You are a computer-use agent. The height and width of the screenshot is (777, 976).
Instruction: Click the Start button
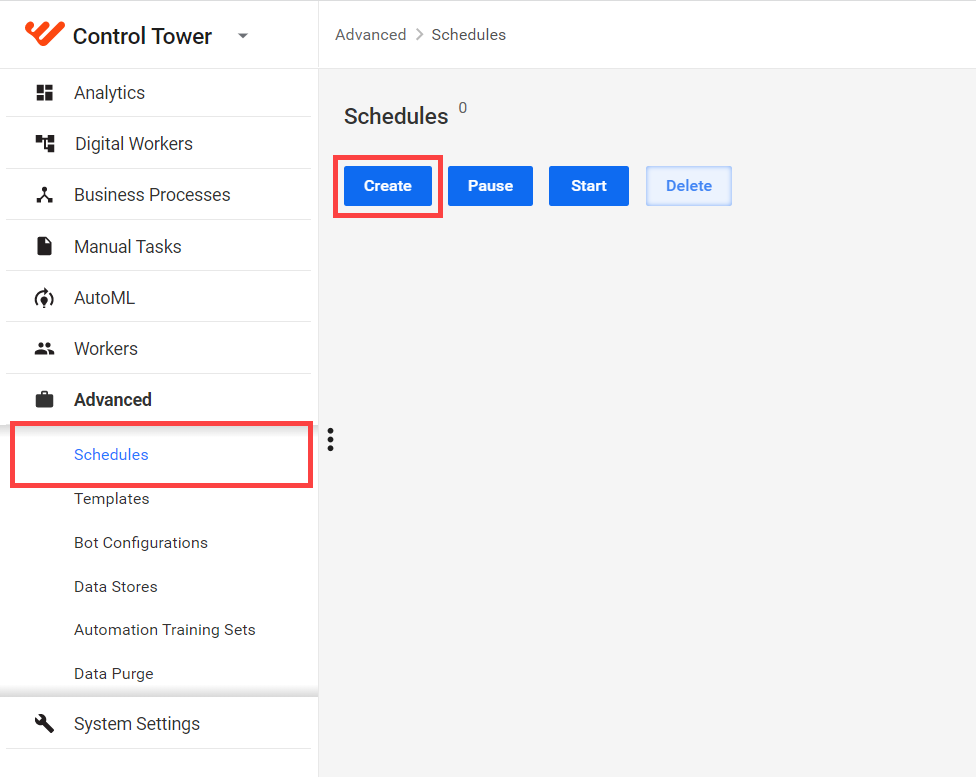tap(589, 186)
